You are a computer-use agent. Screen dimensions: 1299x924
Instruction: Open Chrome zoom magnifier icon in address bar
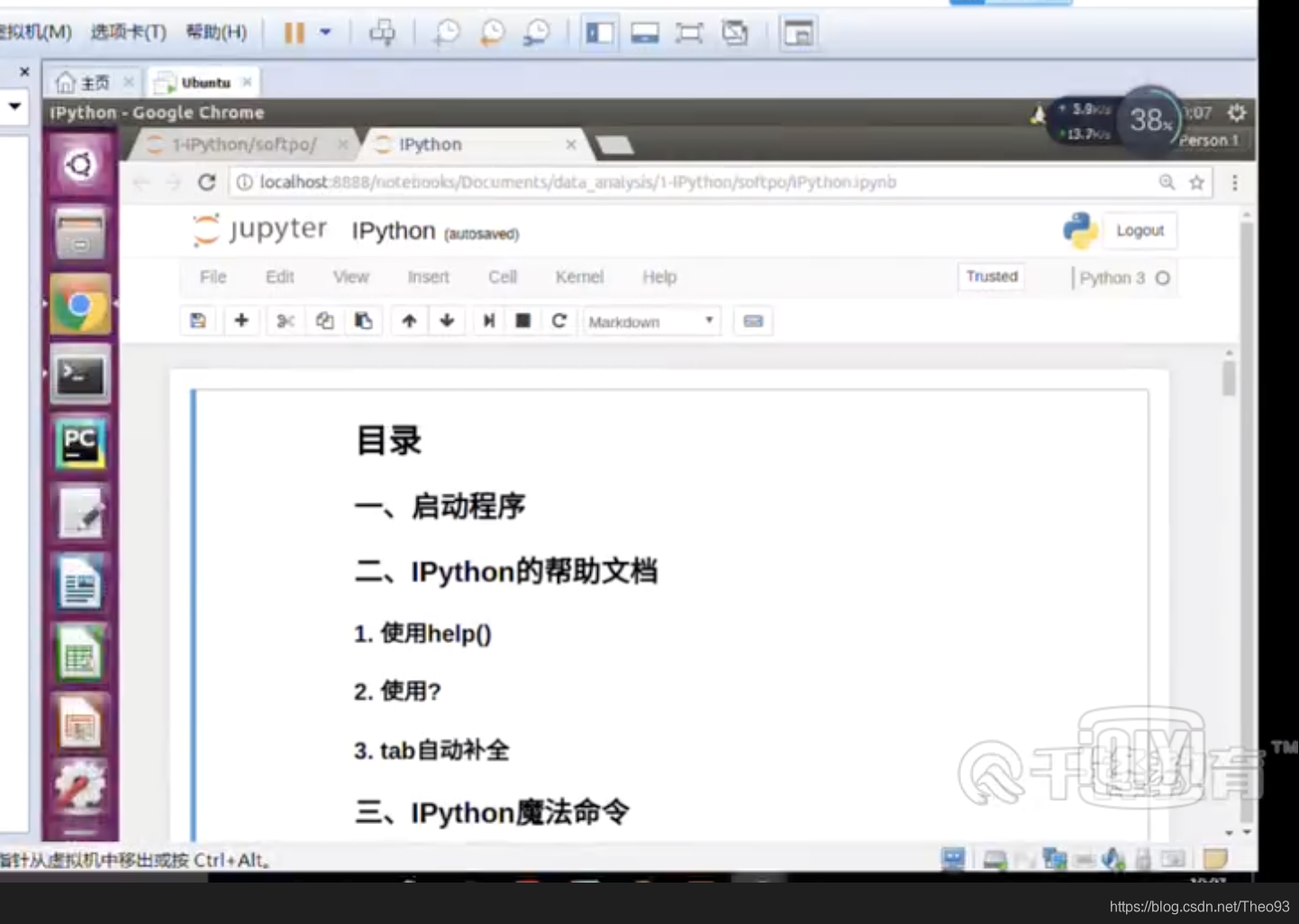click(1167, 183)
